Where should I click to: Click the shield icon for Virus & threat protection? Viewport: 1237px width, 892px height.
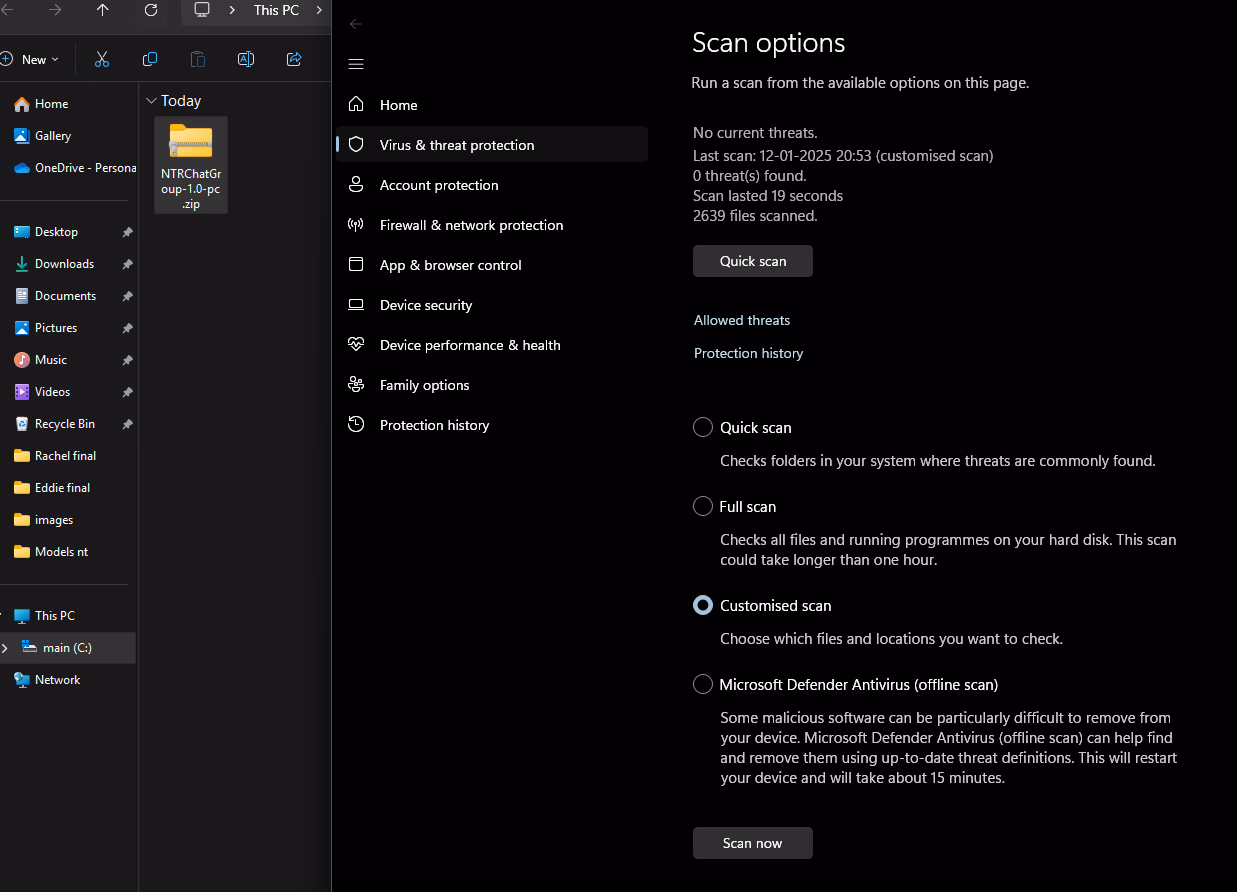pos(356,144)
